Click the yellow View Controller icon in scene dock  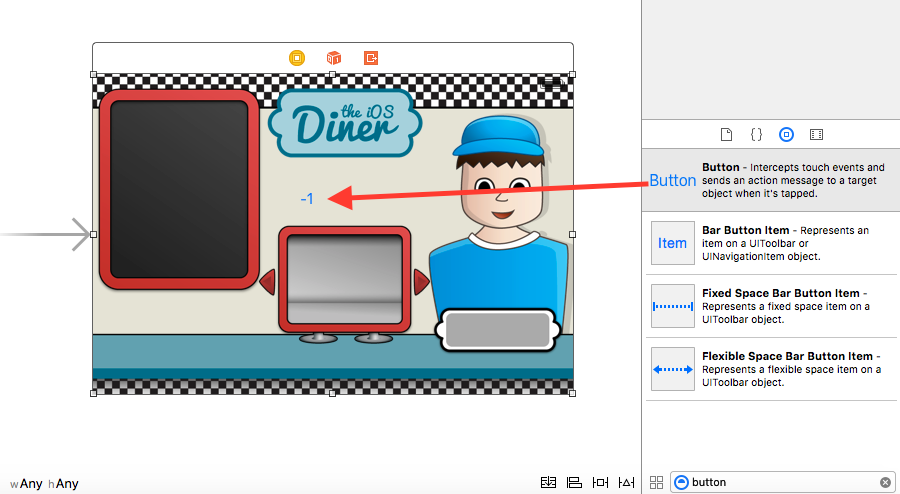(x=297, y=58)
